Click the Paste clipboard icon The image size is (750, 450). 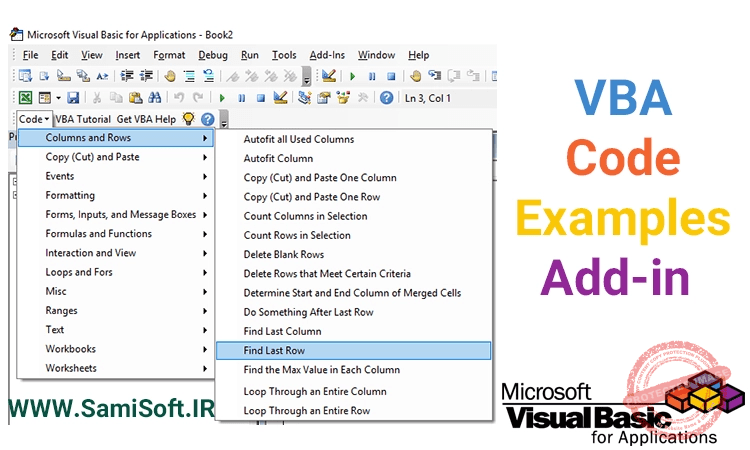(x=135, y=98)
